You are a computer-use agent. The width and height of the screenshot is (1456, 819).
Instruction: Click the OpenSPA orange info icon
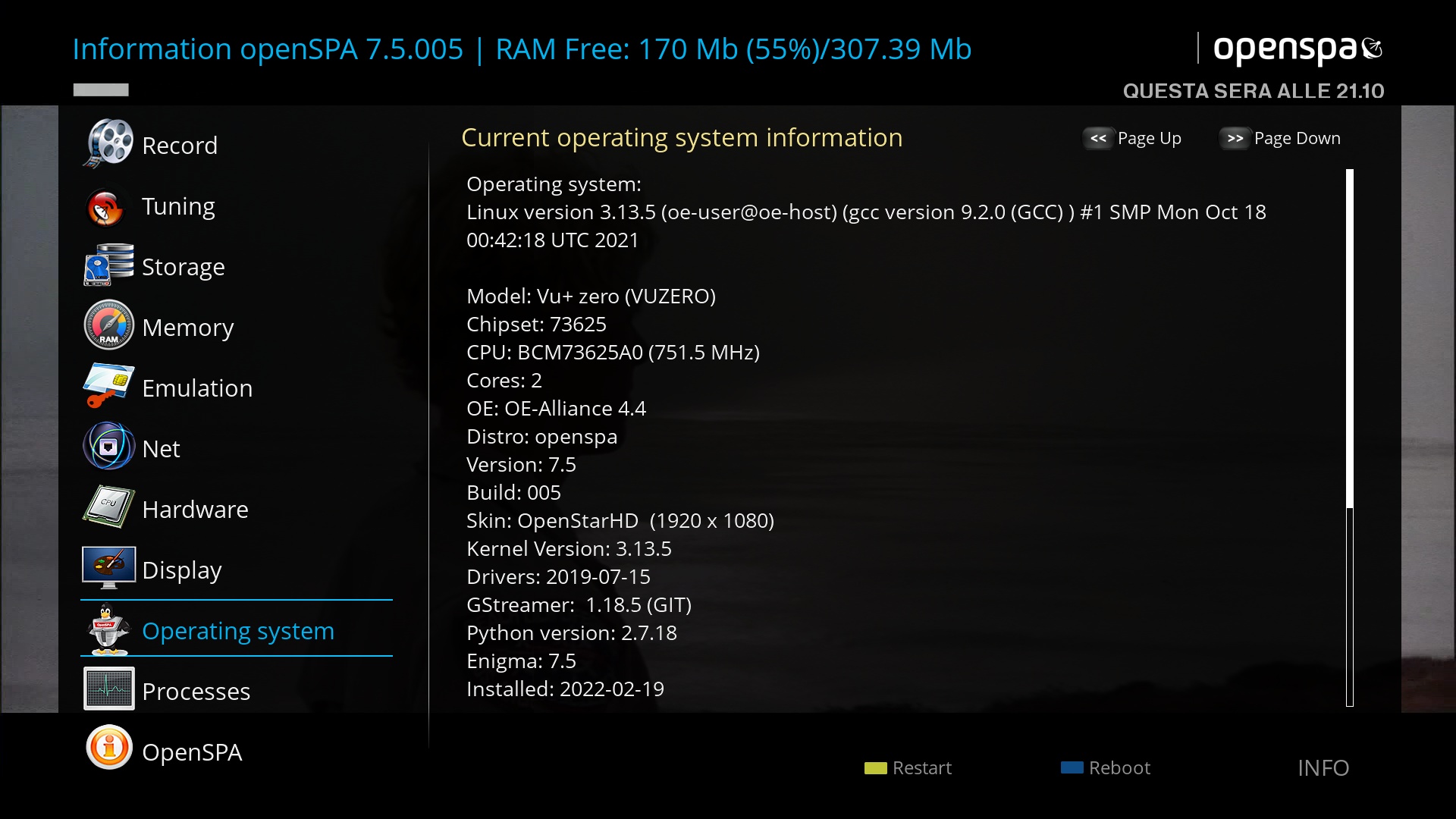click(108, 748)
